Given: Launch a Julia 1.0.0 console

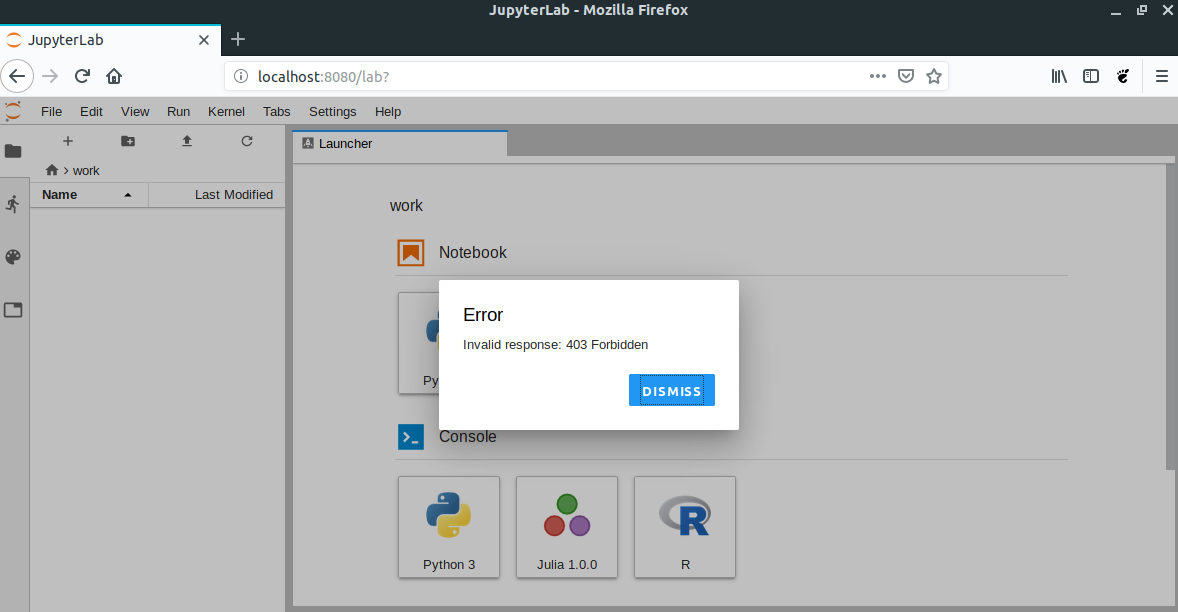Looking at the screenshot, I should pos(567,527).
